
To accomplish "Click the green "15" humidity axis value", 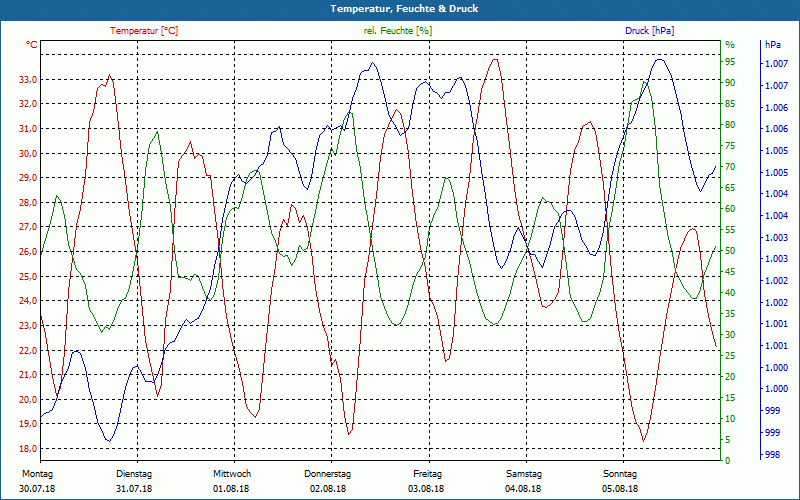I will coord(730,398).
